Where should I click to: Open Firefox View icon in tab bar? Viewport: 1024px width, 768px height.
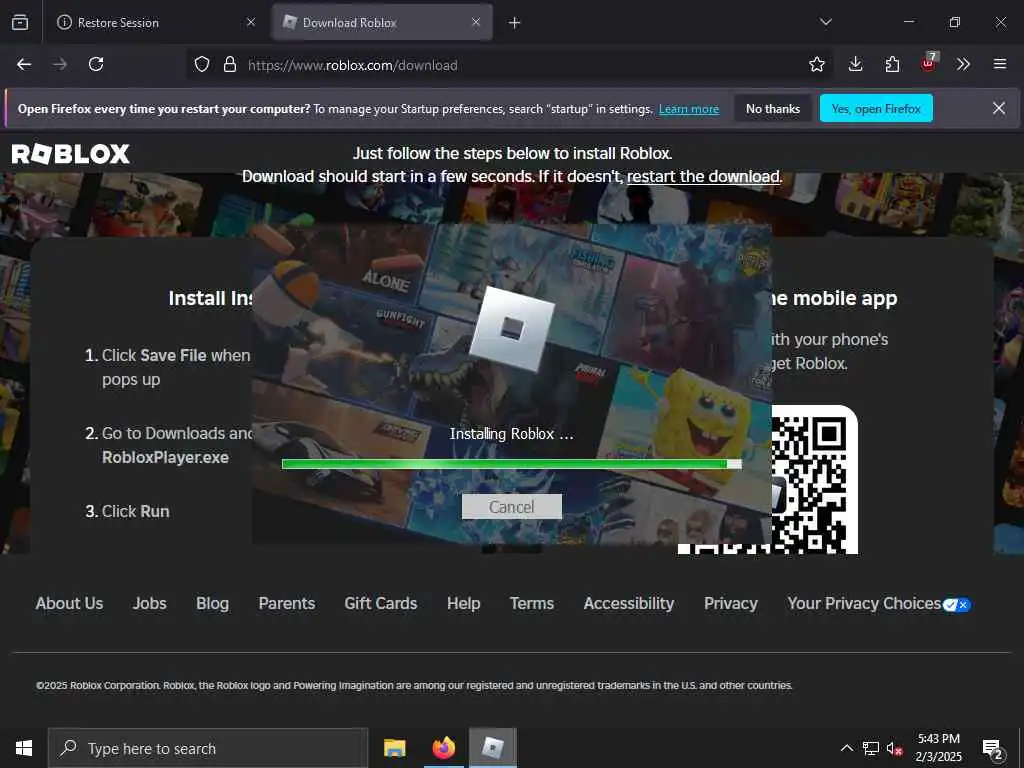(20, 22)
